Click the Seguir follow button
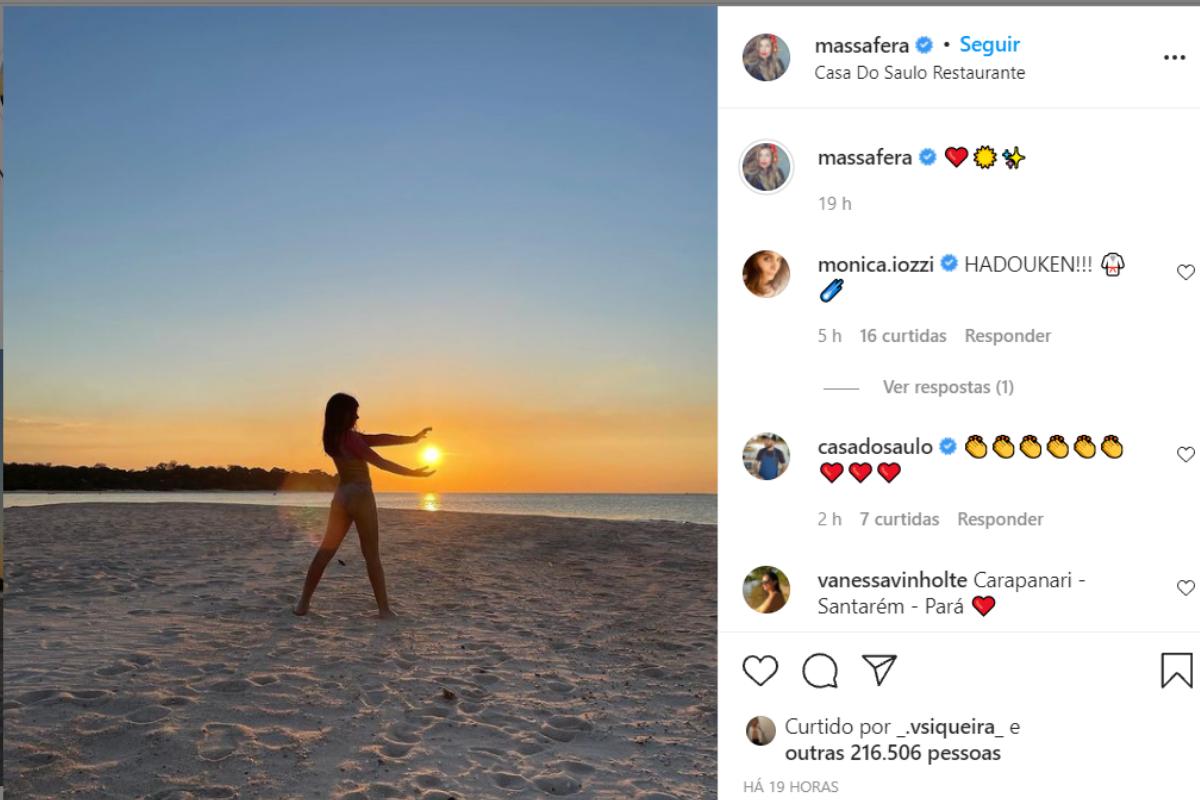This screenshot has width=1200, height=800. [x=989, y=45]
